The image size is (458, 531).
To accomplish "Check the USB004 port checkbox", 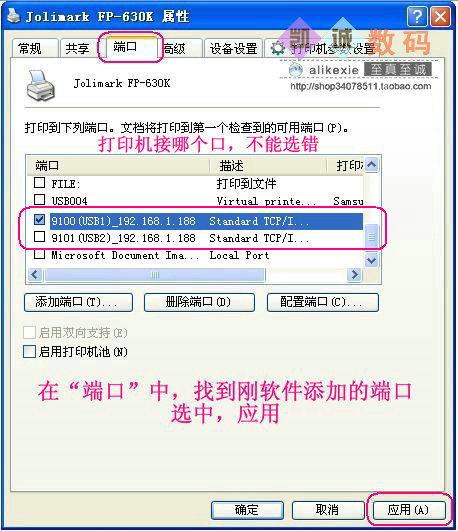I will [x=39, y=199].
